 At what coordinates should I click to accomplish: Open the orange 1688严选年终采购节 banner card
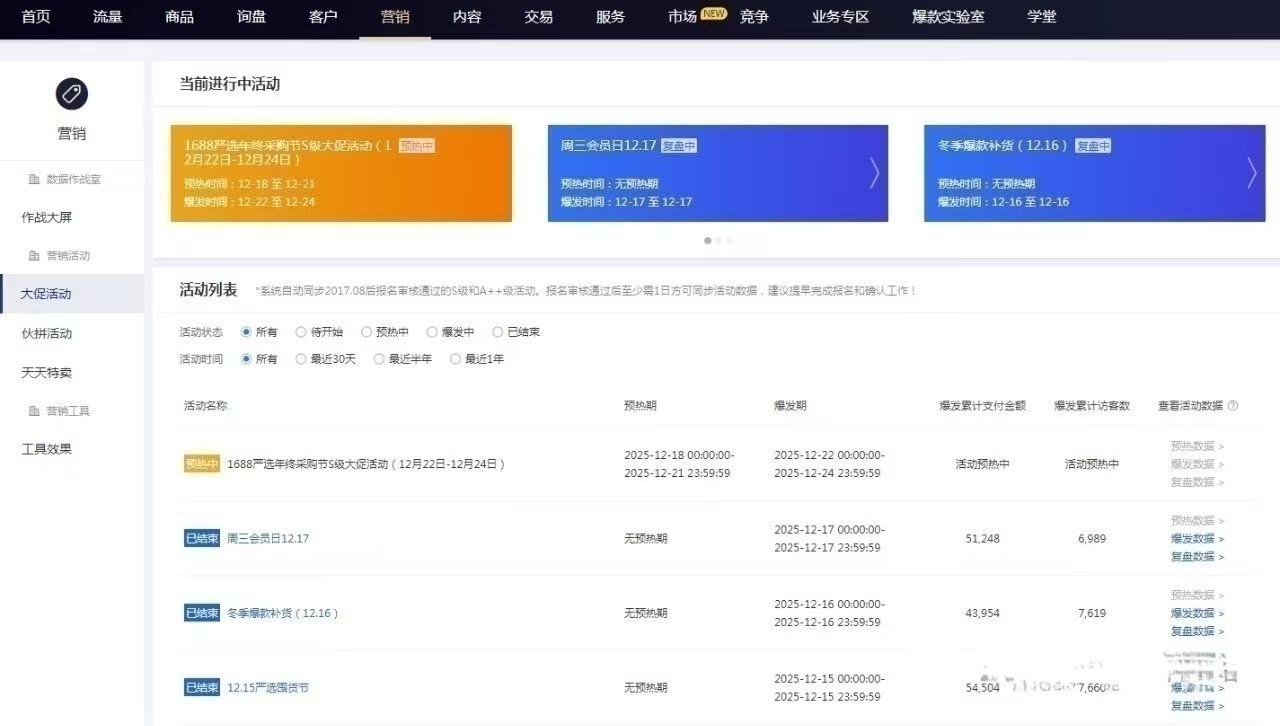(341, 173)
